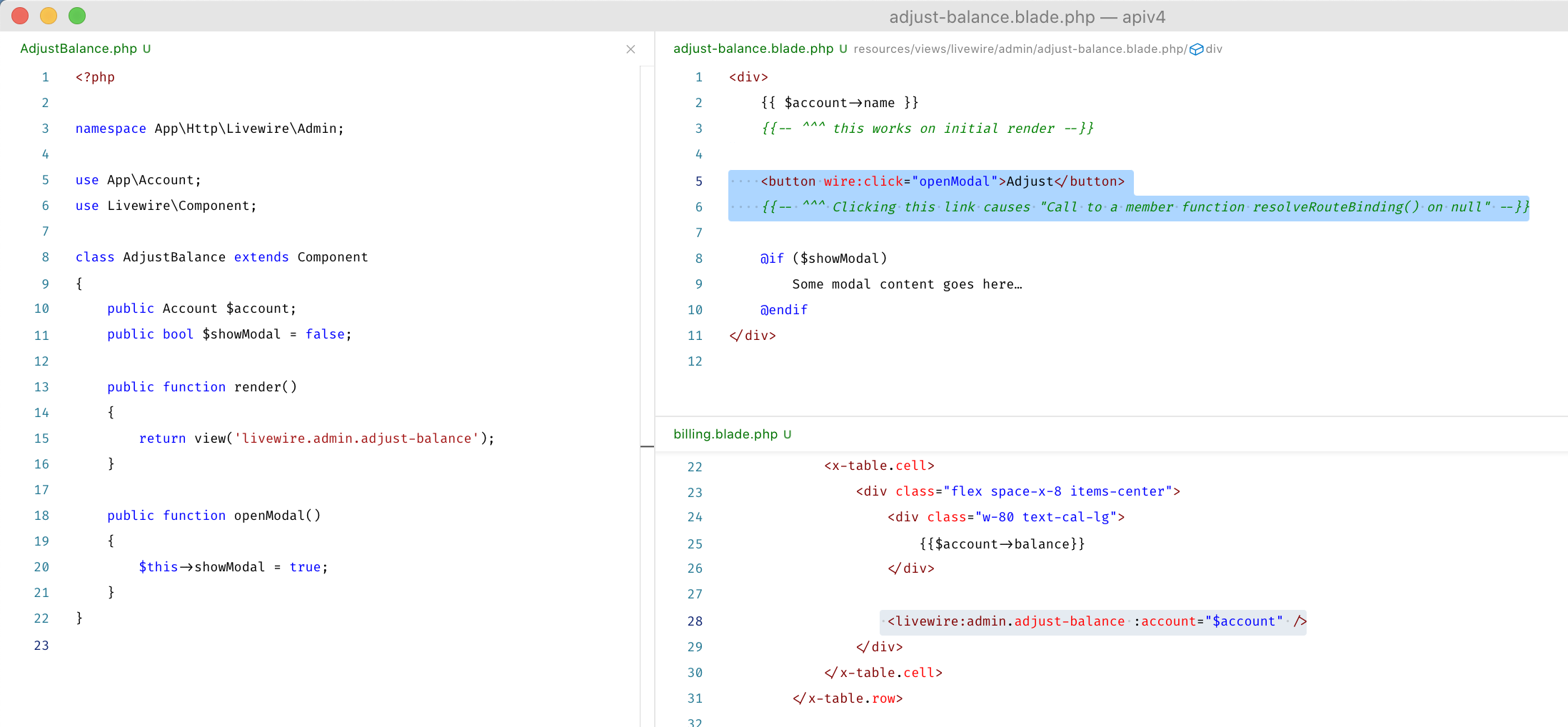The height and width of the screenshot is (727, 1568).
Task: Click the line 'use App\Account;'
Action: point(139,180)
